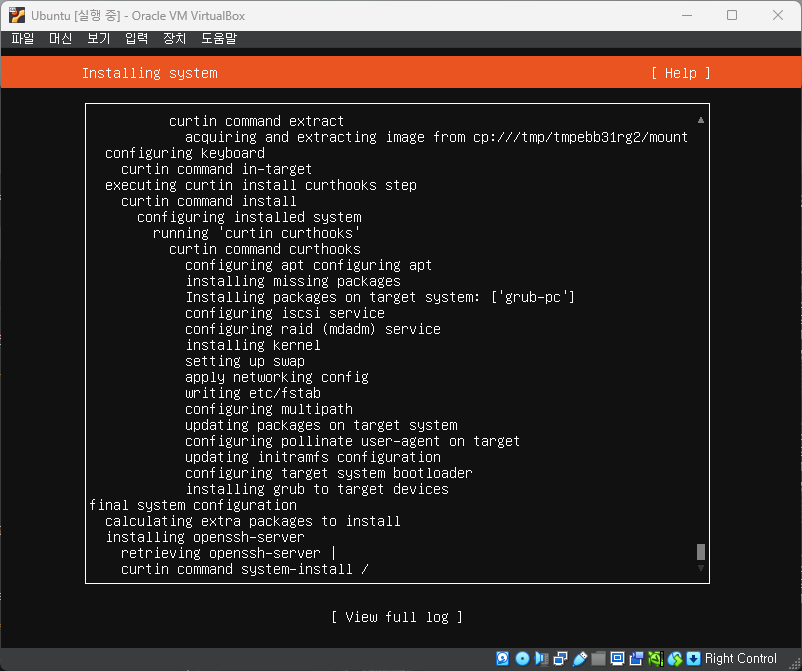Open the 머신 menu
This screenshot has width=802, height=671.
click(60, 38)
